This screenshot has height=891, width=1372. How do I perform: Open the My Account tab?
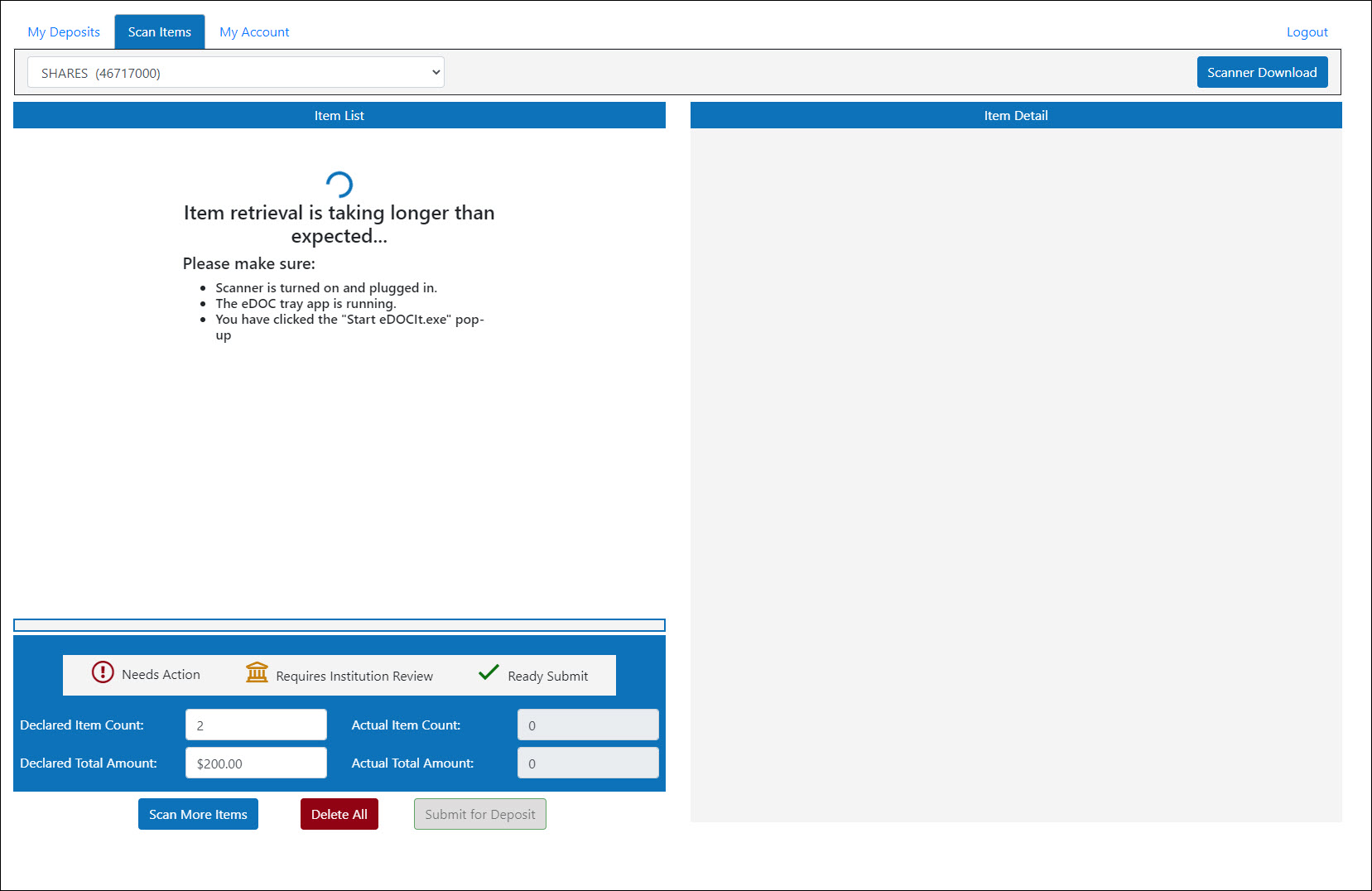coord(254,32)
